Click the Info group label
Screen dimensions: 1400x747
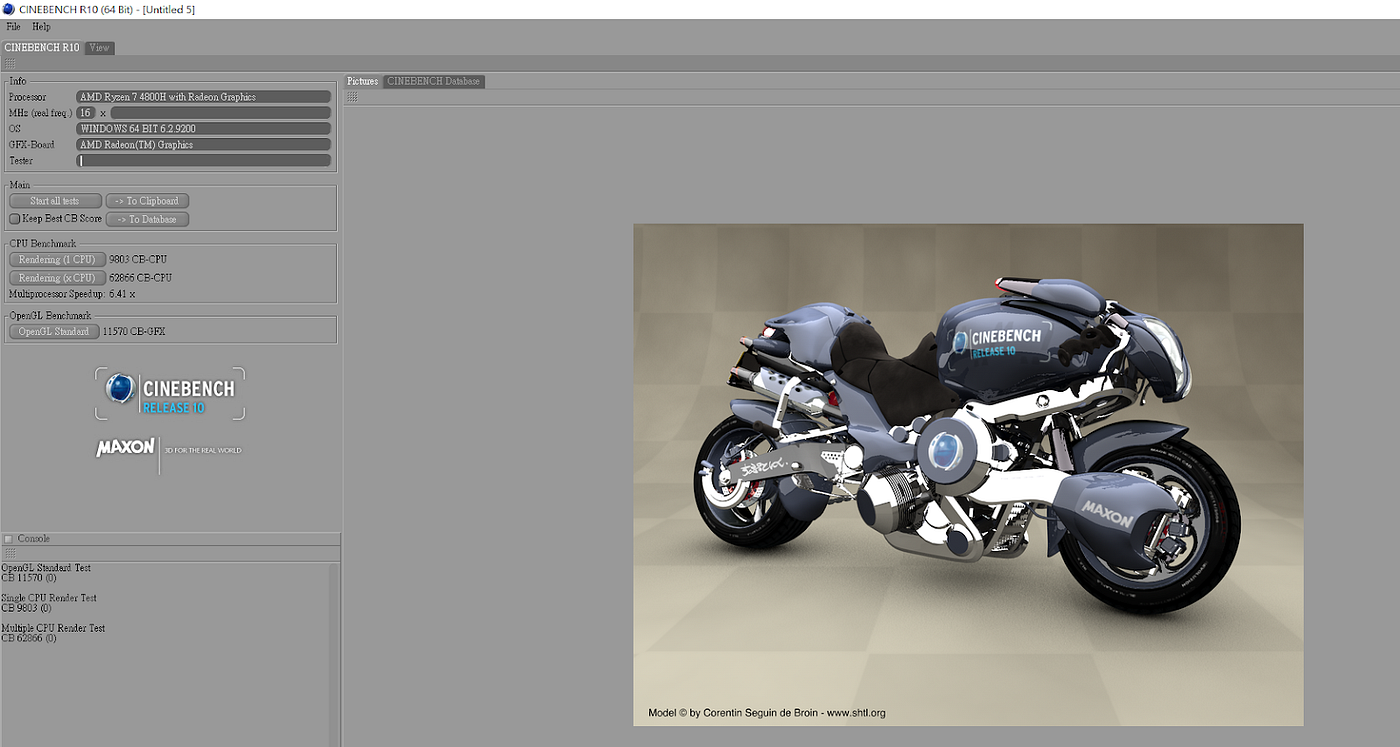pyautogui.click(x=18, y=81)
